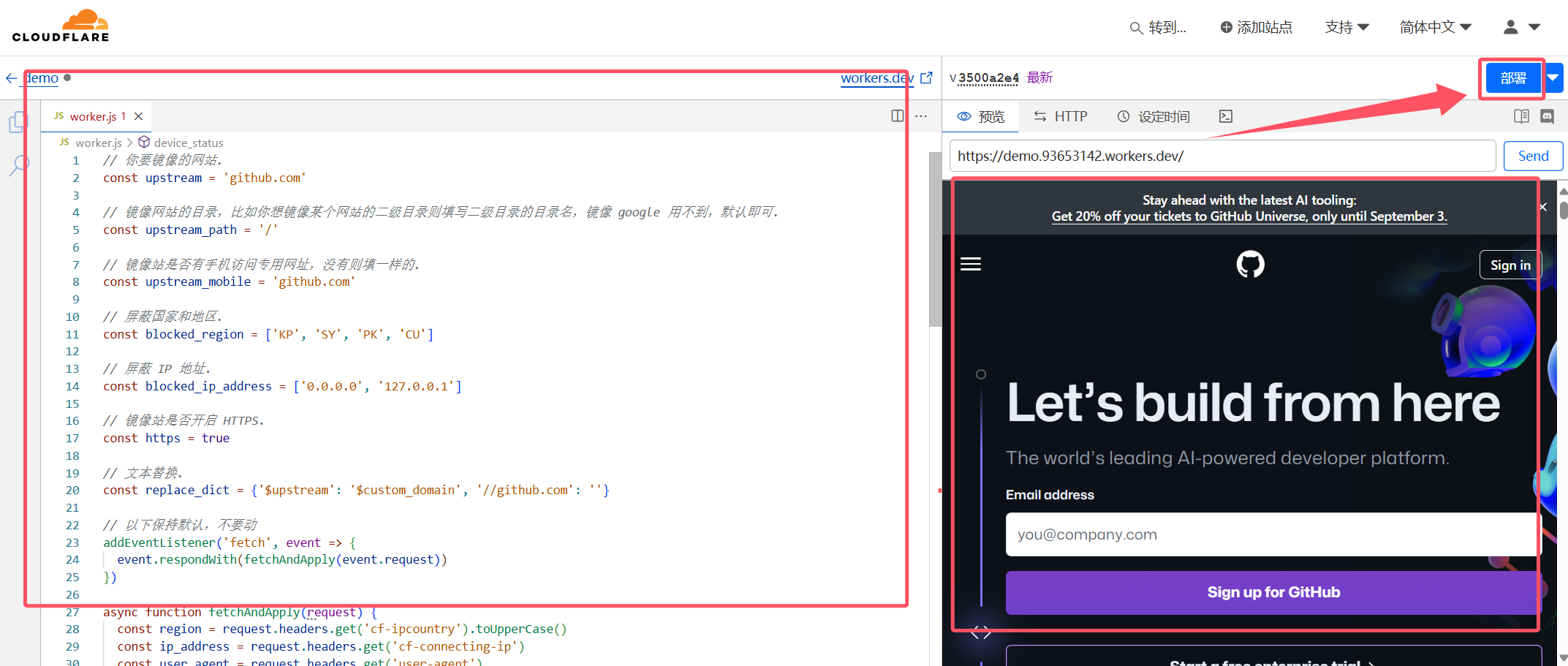Open the console terminal icon tab
Screen dimensions: 1568x666
pos(1226,116)
